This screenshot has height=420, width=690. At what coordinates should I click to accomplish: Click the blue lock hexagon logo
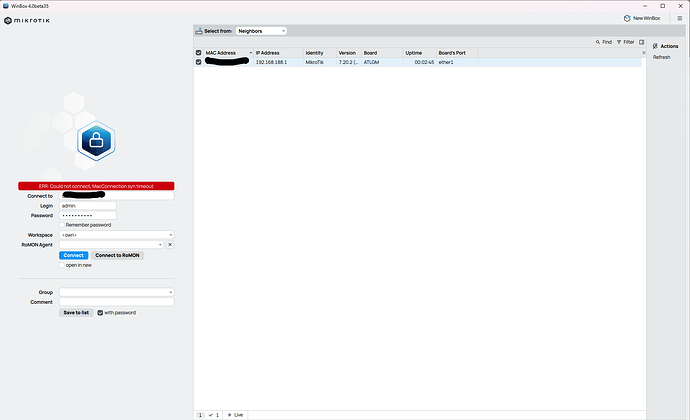pos(96,141)
